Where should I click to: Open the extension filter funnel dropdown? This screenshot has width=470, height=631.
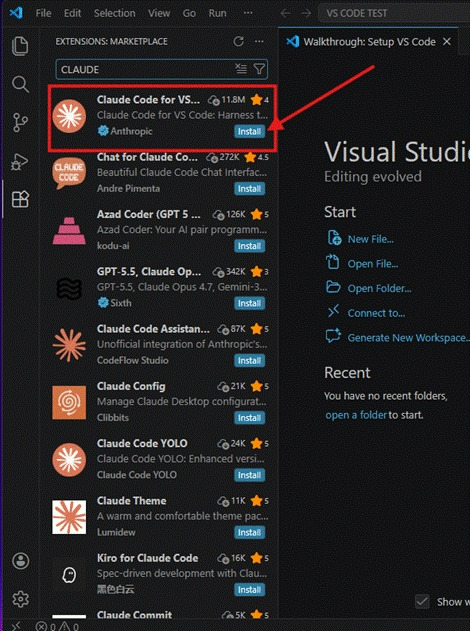pos(259,69)
